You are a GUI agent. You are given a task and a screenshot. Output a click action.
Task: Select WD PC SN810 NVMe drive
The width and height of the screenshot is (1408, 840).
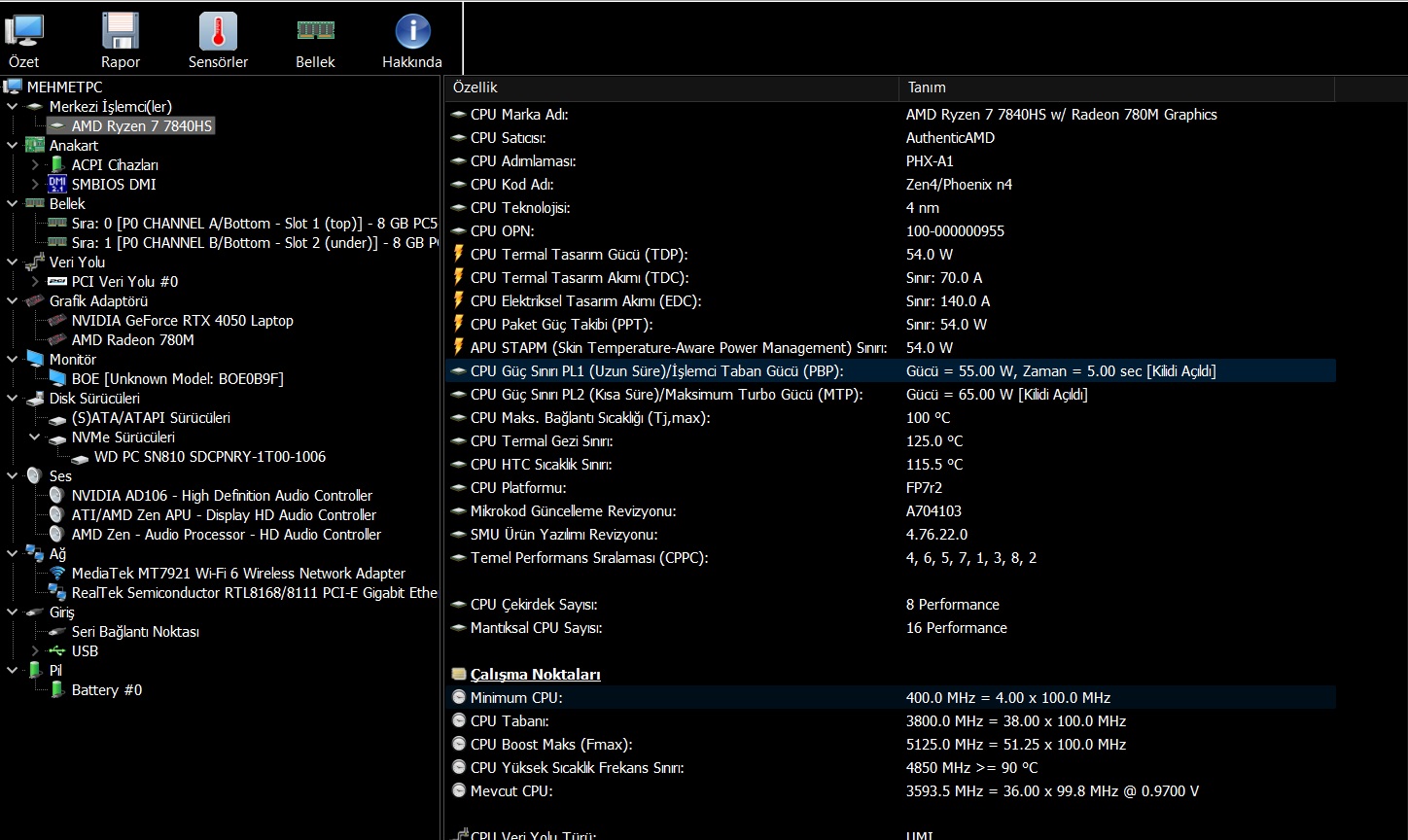pos(209,457)
